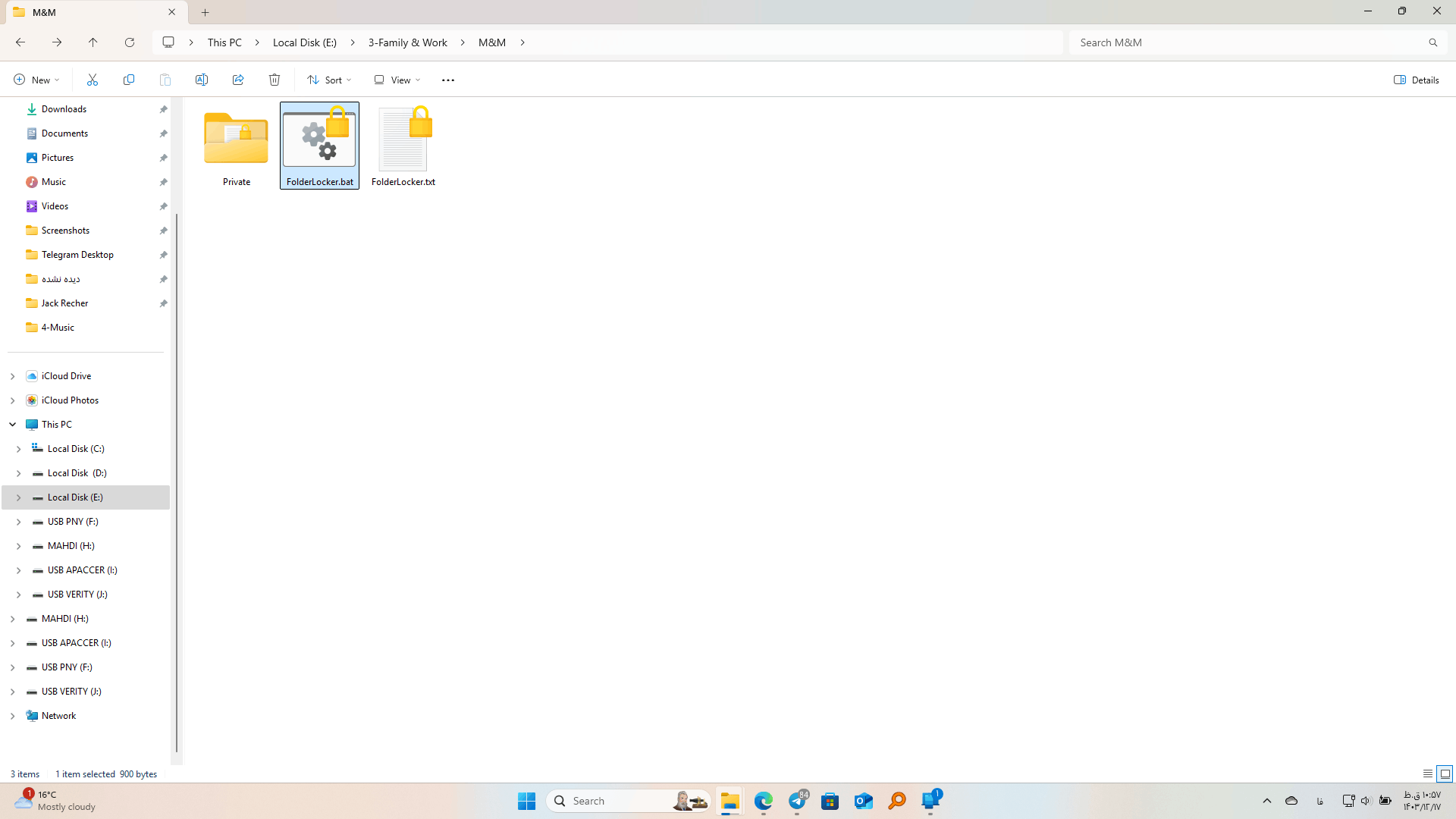Open Telegram from the taskbar

797,801
